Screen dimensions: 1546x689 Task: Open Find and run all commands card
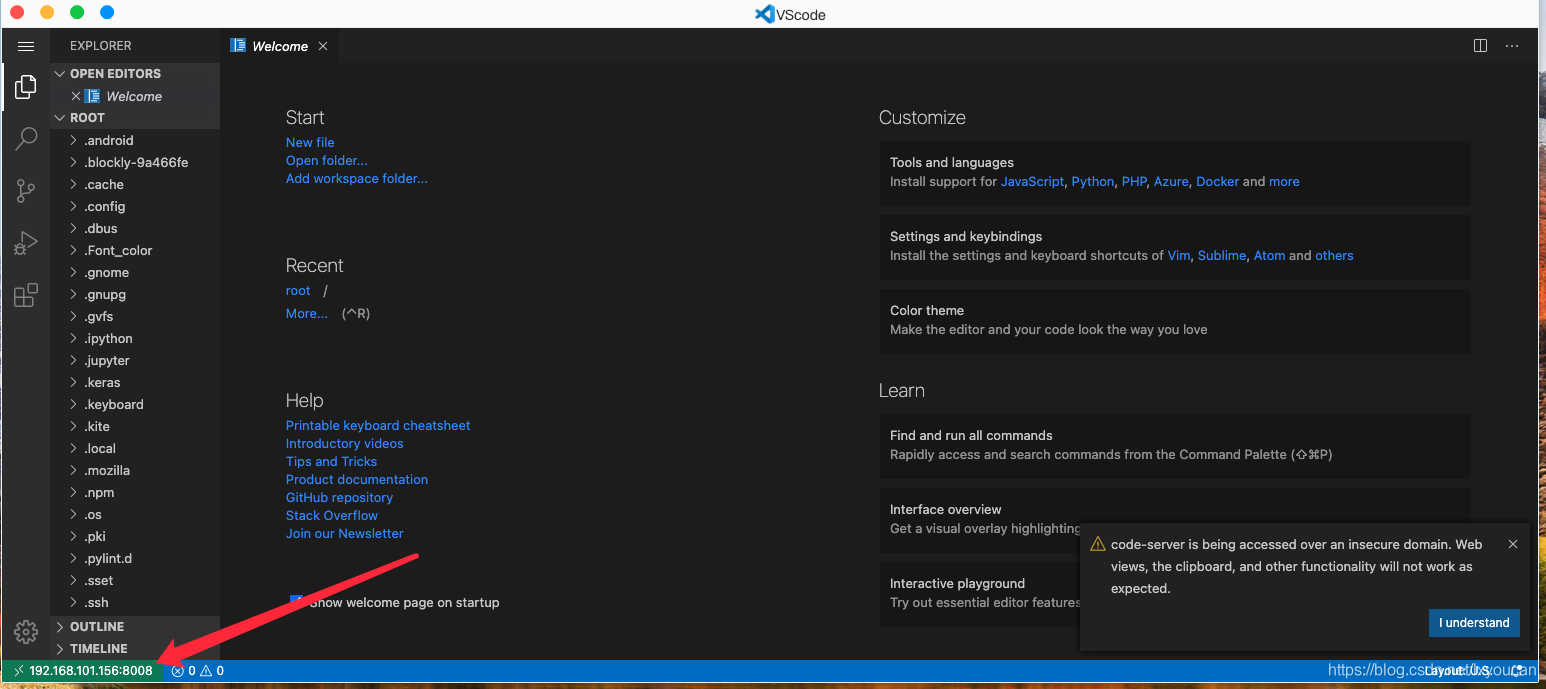tap(1175, 445)
